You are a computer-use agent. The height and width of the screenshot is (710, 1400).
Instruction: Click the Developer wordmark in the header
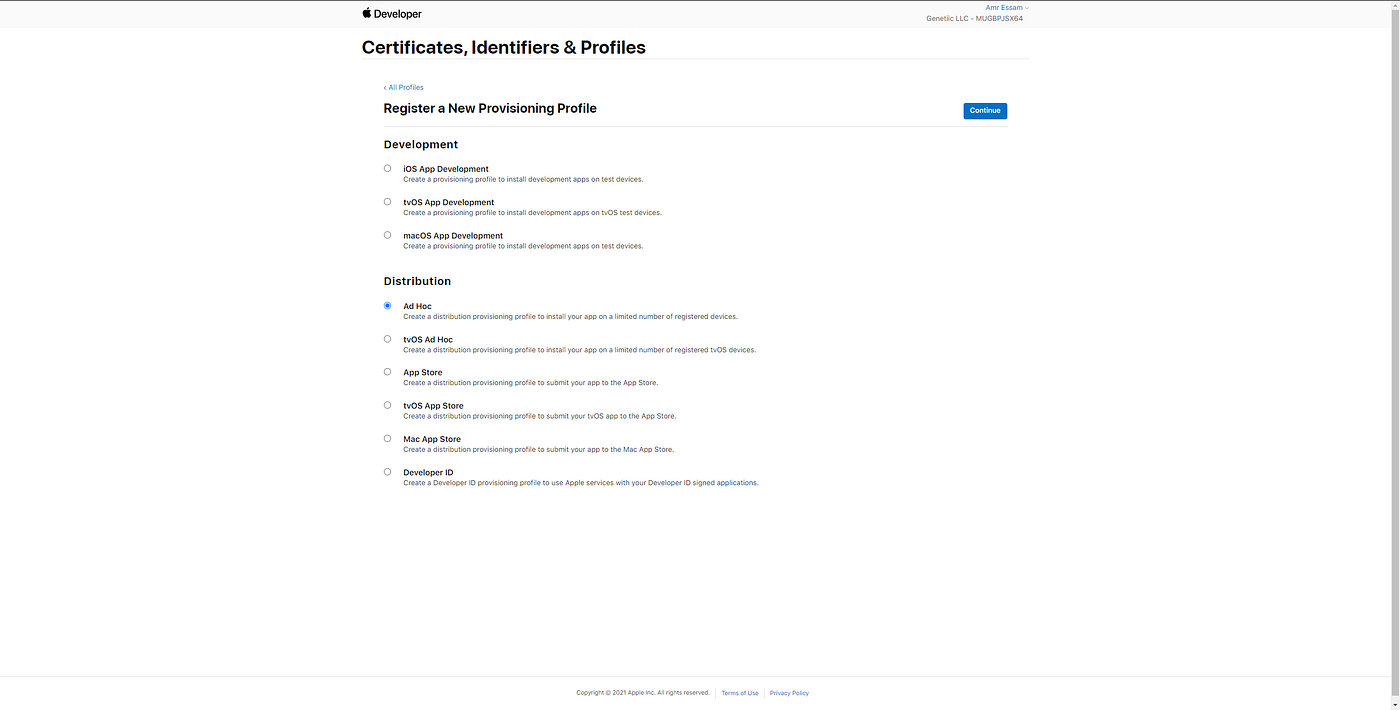[397, 13]
